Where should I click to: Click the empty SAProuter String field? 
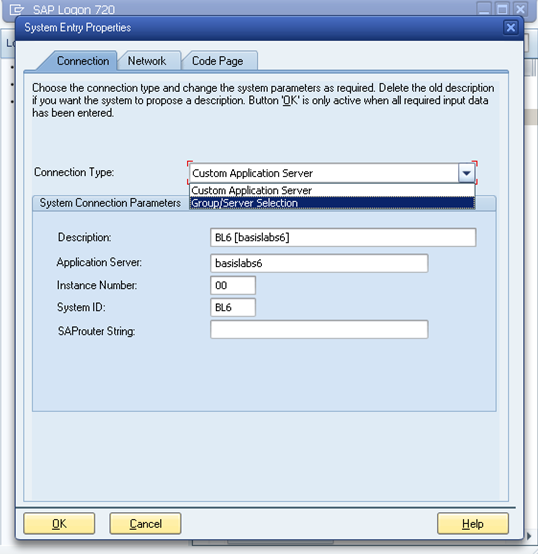319,330
